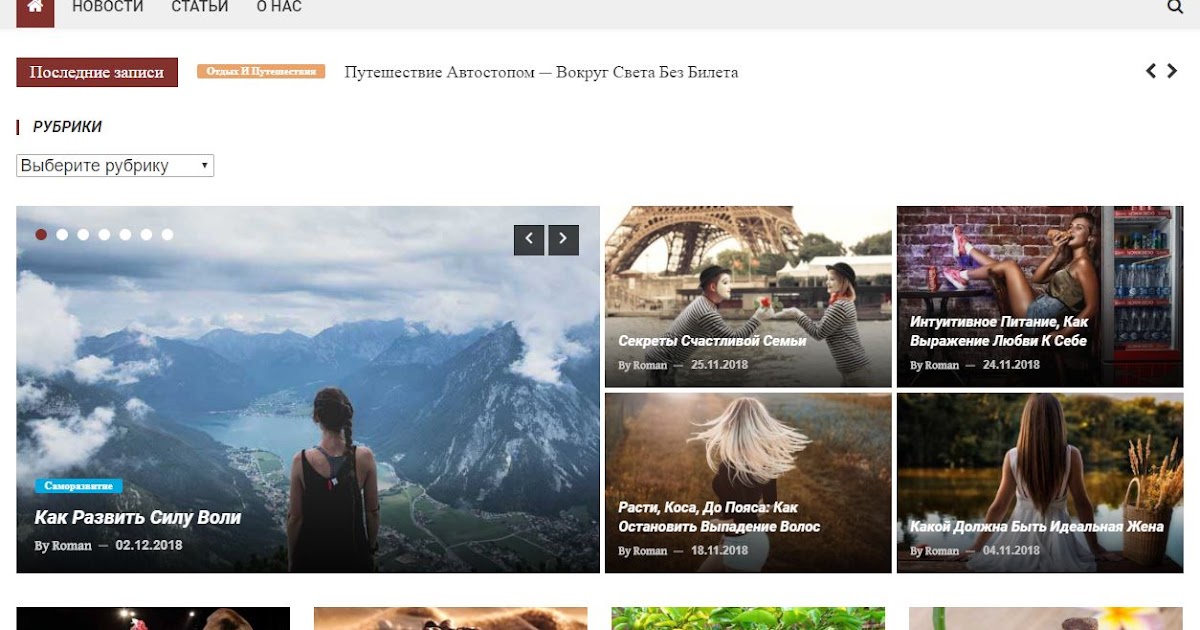Select the fifth slider dot
The width and height of the screenshot is (1200, 630).
[125, 234]
